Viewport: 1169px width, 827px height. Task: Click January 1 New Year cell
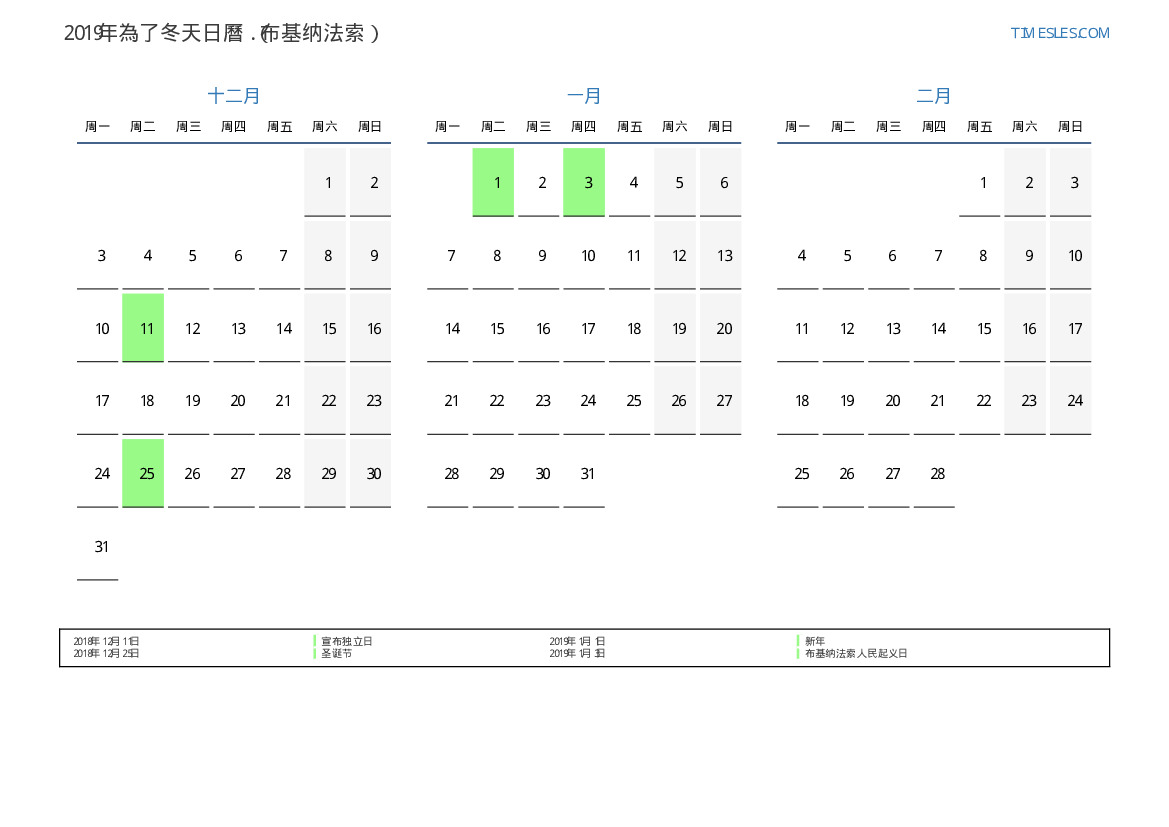[x=493, y=182]
